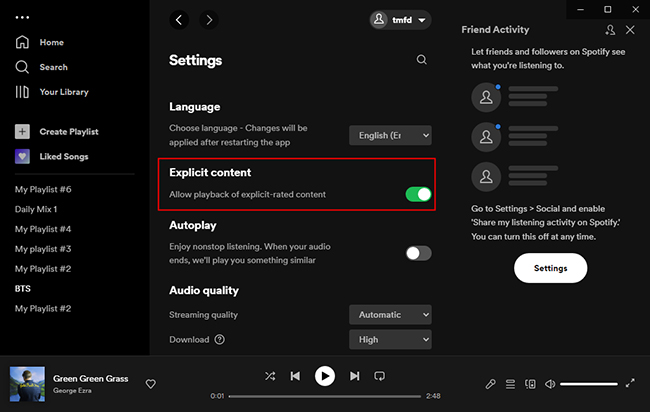Viewport: 650px width, 412px height.
Task: Open the three-dot app menu
Action: [x=22, y=17]
